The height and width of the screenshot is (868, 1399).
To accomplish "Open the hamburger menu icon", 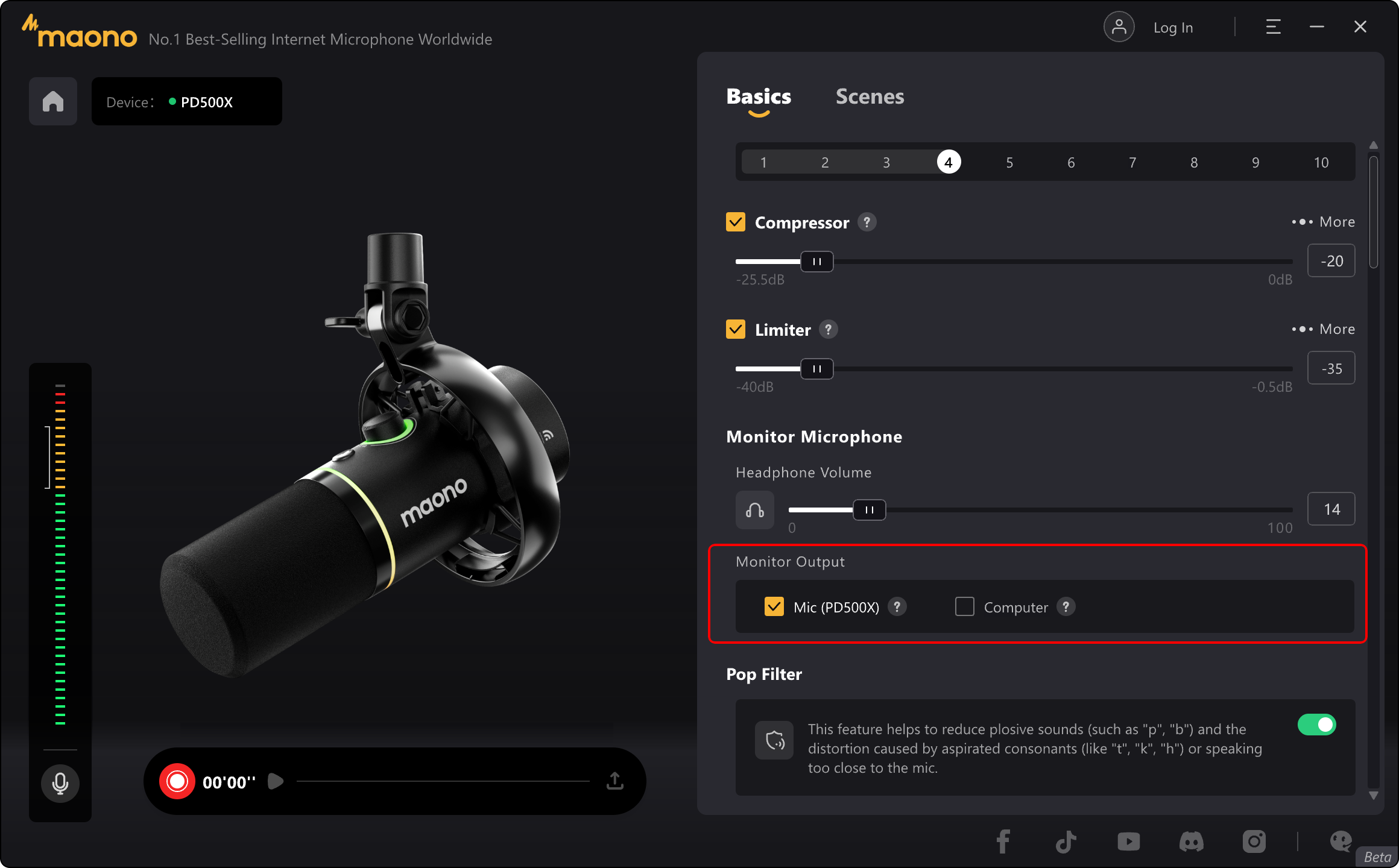I will [x=1273, y=27].
